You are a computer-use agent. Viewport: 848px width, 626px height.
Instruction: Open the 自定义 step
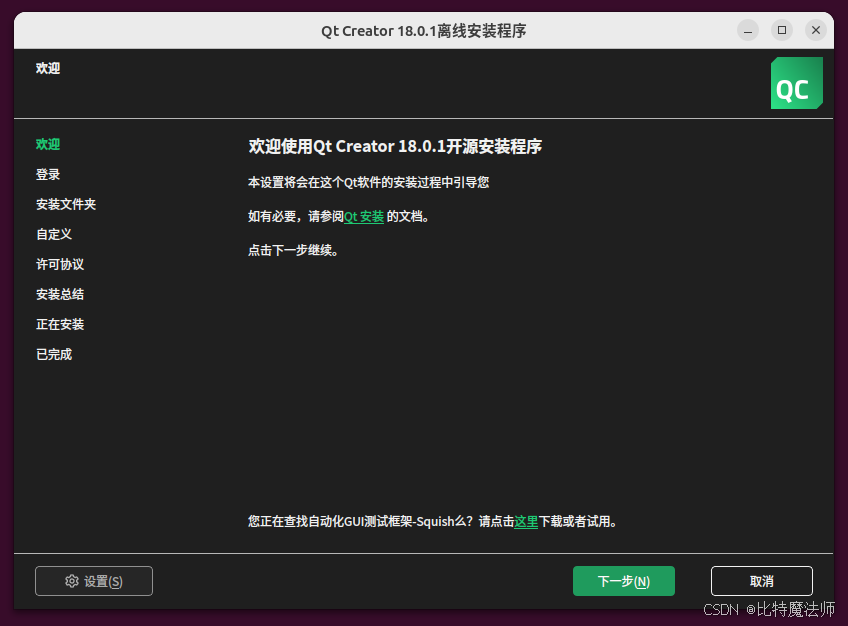54,234
